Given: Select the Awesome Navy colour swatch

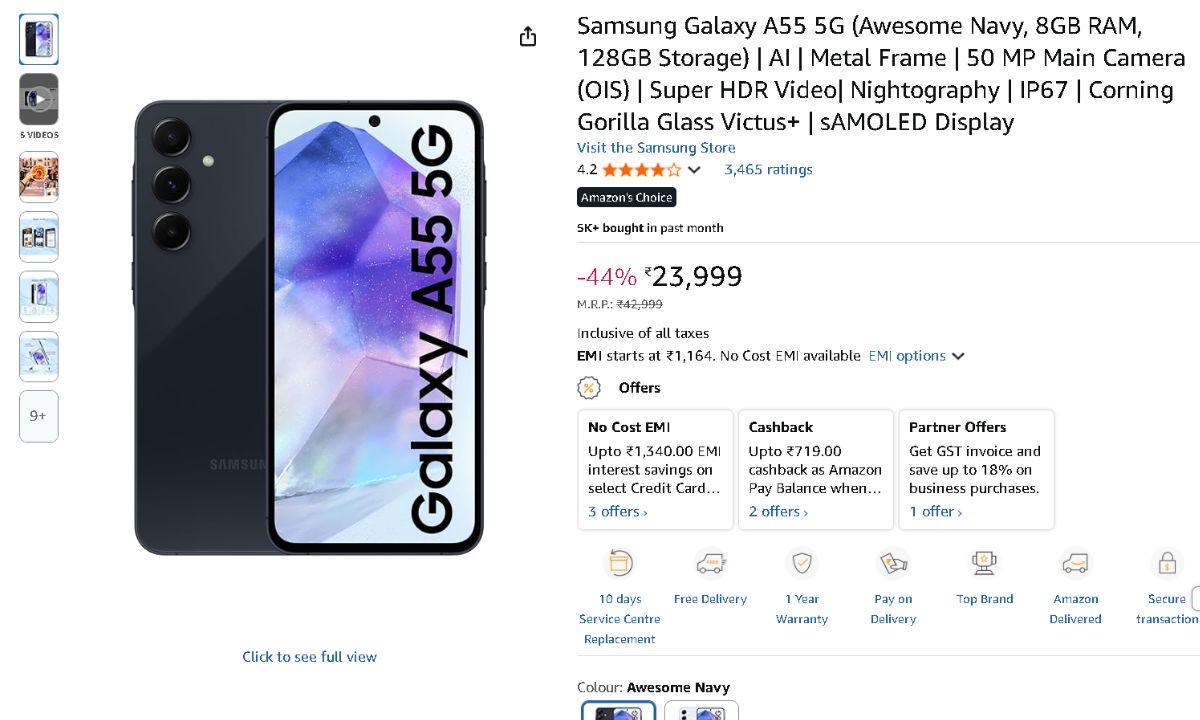Looking at the screenshot, I should 619,712.
